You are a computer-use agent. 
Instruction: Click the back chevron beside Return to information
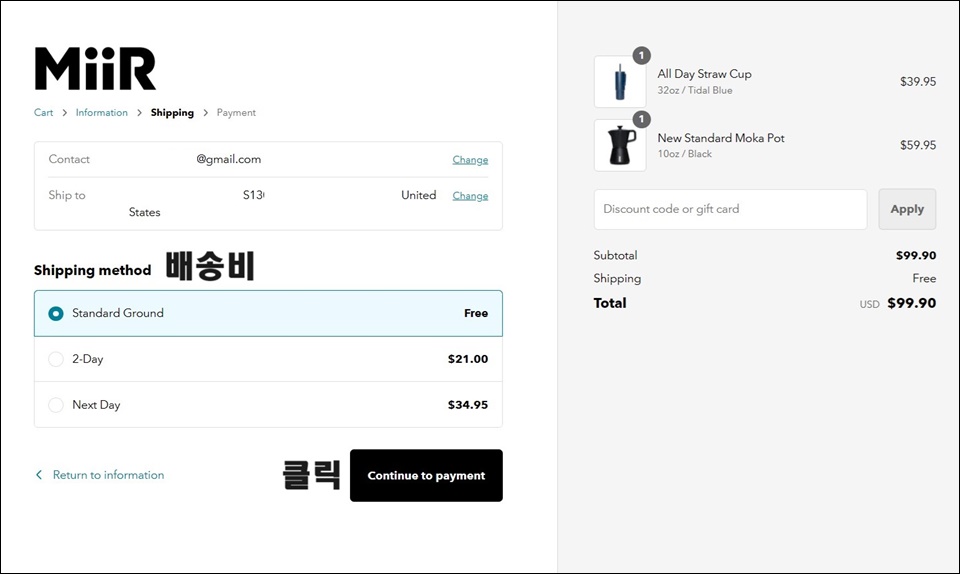pyautogui.click(x=39, y=475)
